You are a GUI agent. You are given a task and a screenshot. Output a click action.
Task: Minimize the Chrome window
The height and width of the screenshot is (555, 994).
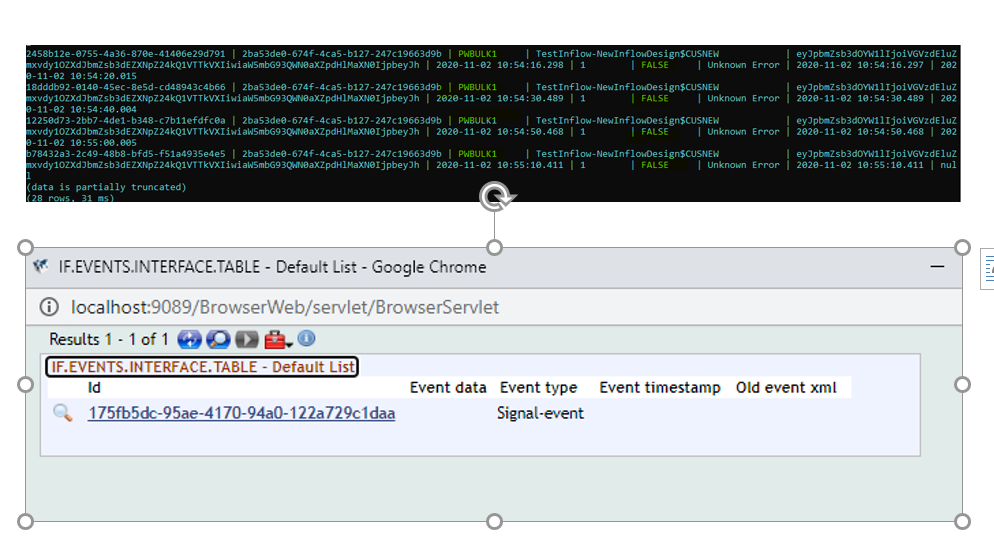click(x=937, y=267)
